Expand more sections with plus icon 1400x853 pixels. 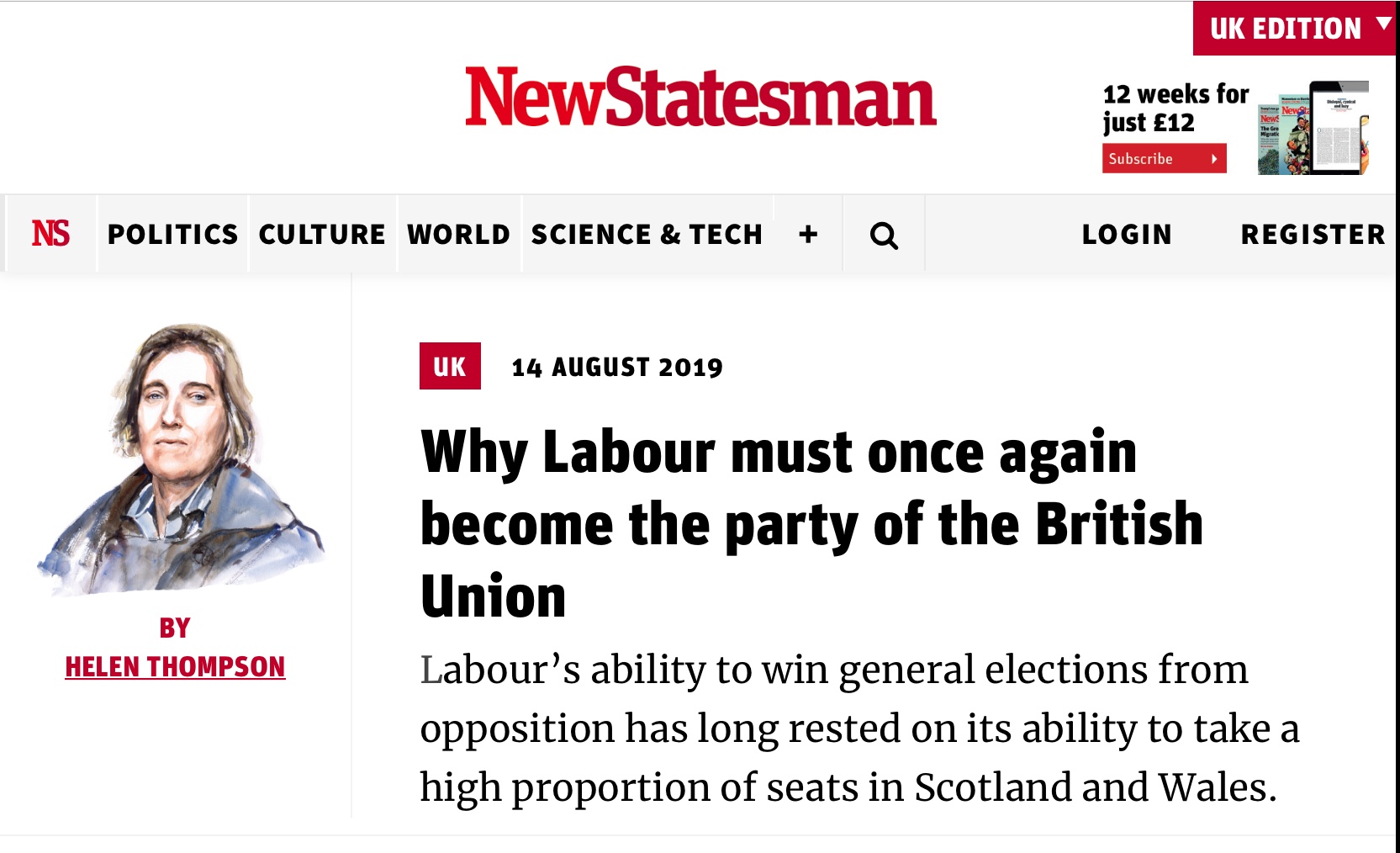pyautogui.click(x=808, y=234)
